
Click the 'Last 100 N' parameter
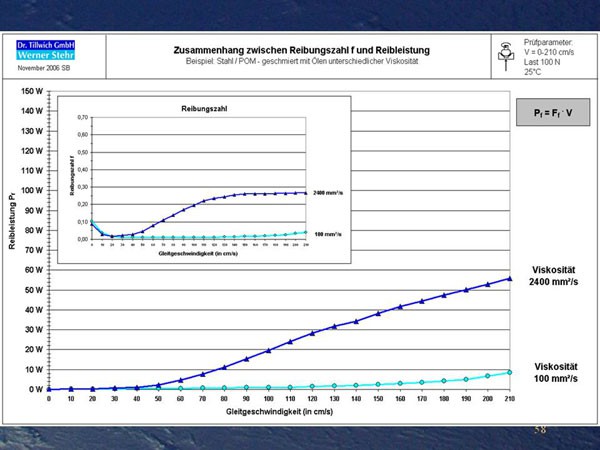(542, 62)
